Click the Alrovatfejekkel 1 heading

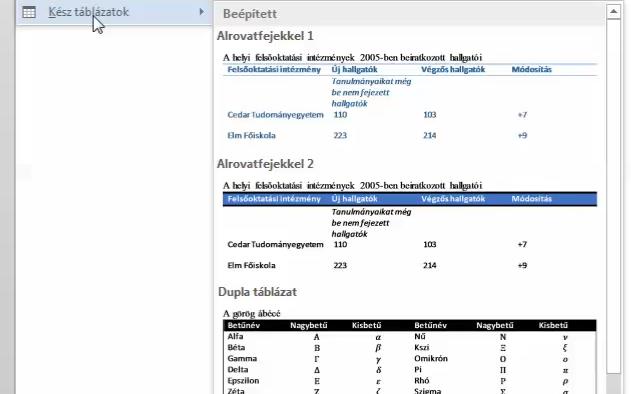(265, 36)
